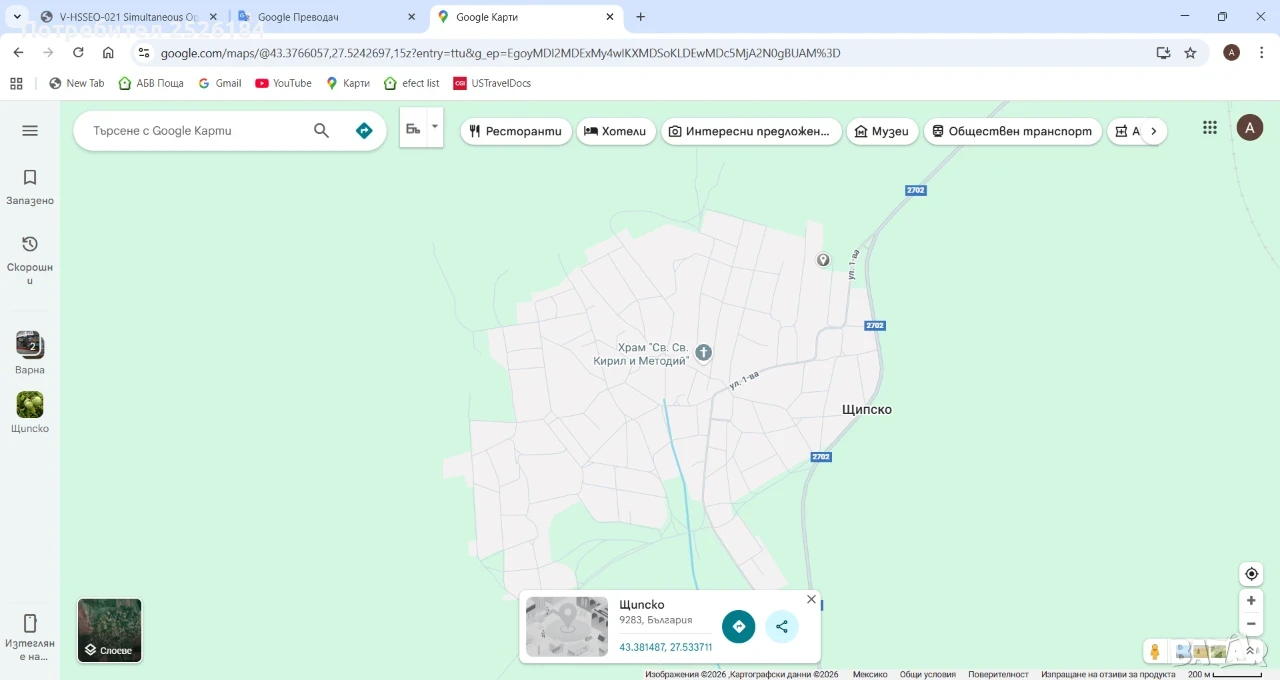Open the tab search dropdown

[17, 17]
